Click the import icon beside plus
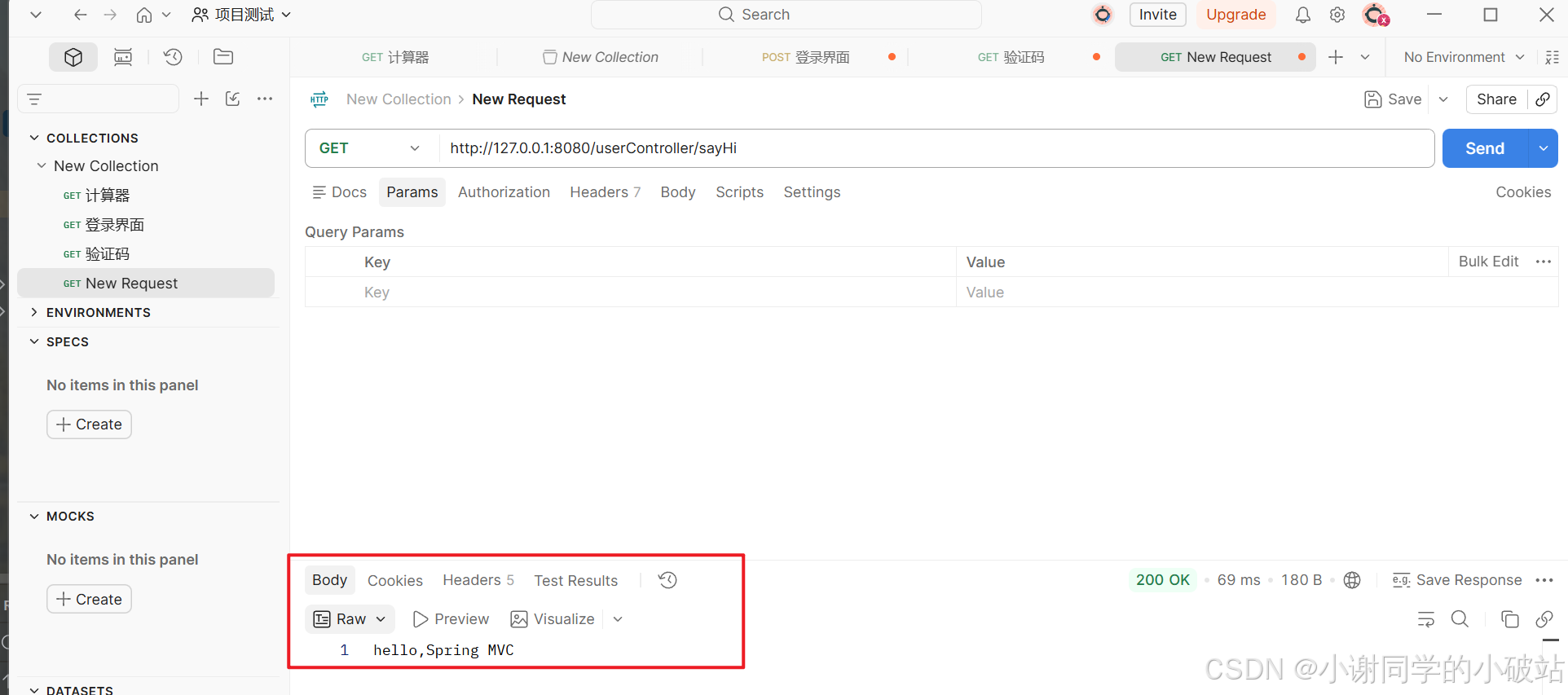Image resolution: width=1568 pixels, height=695 pixels. click(x=233, y=99)
